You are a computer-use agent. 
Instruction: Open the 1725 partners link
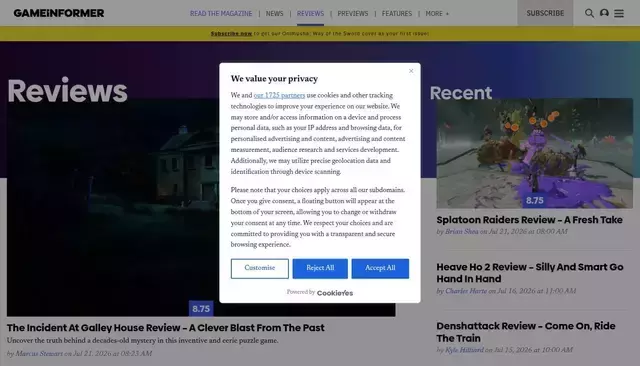pos(279,95)
